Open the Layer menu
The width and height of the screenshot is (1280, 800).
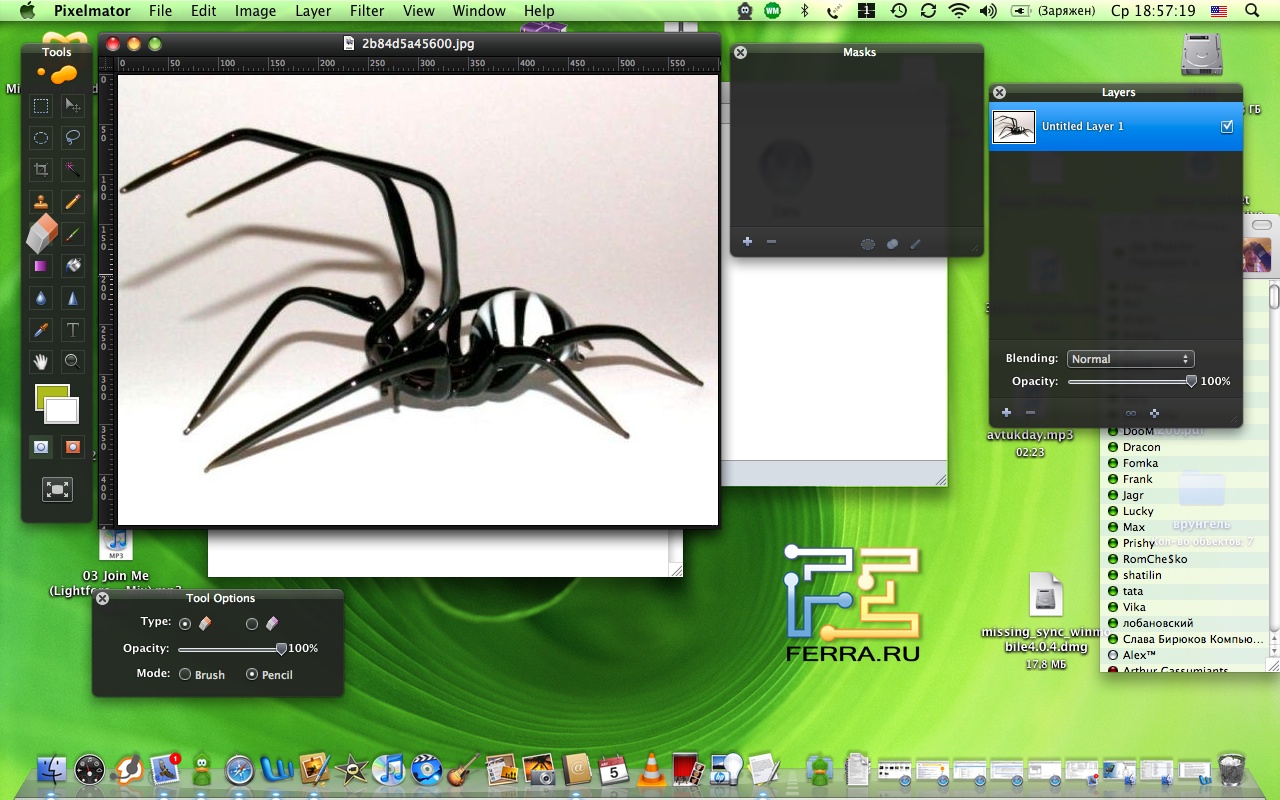[313, 11]
